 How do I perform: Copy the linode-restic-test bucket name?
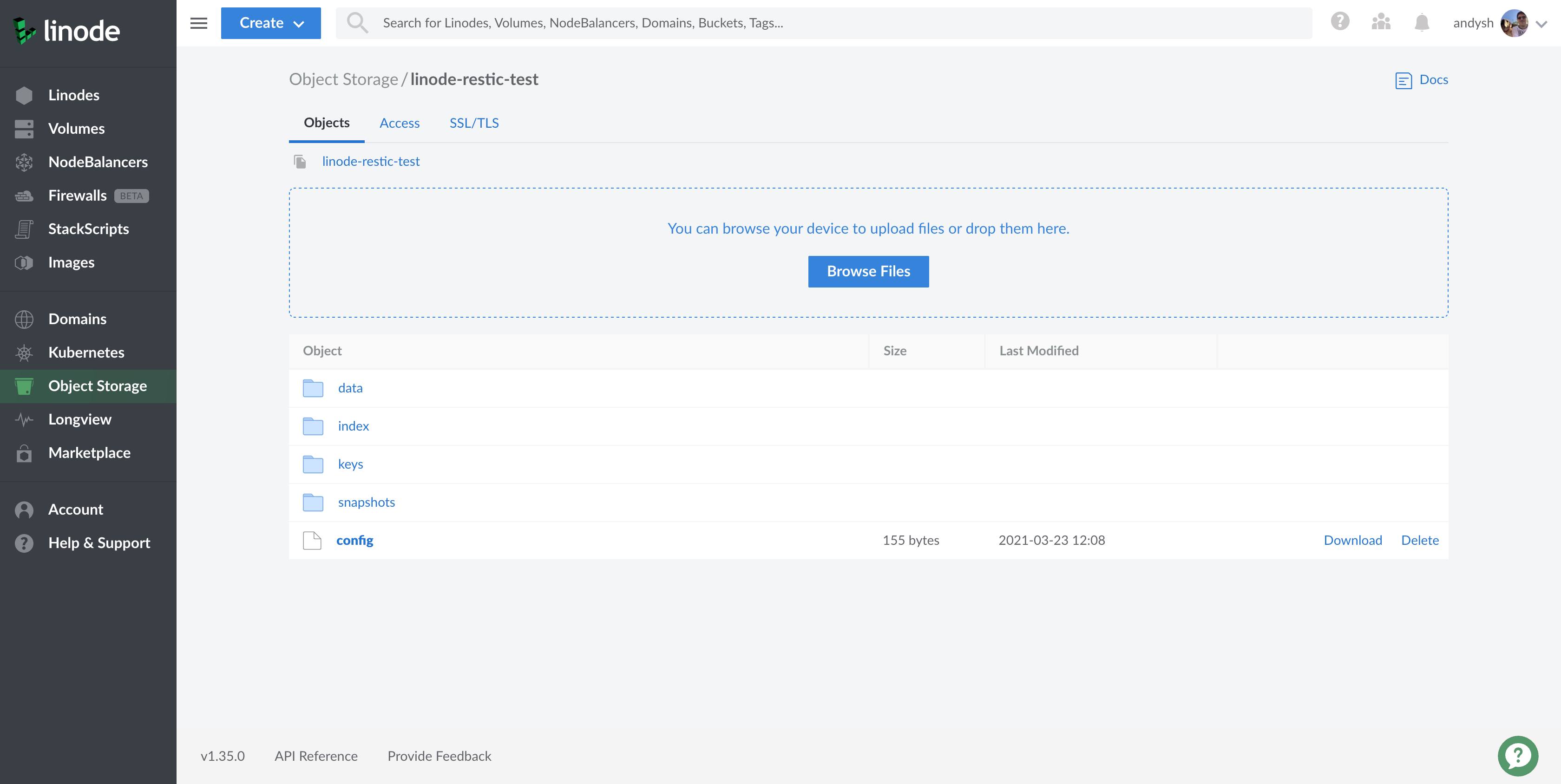pos(300,161)
